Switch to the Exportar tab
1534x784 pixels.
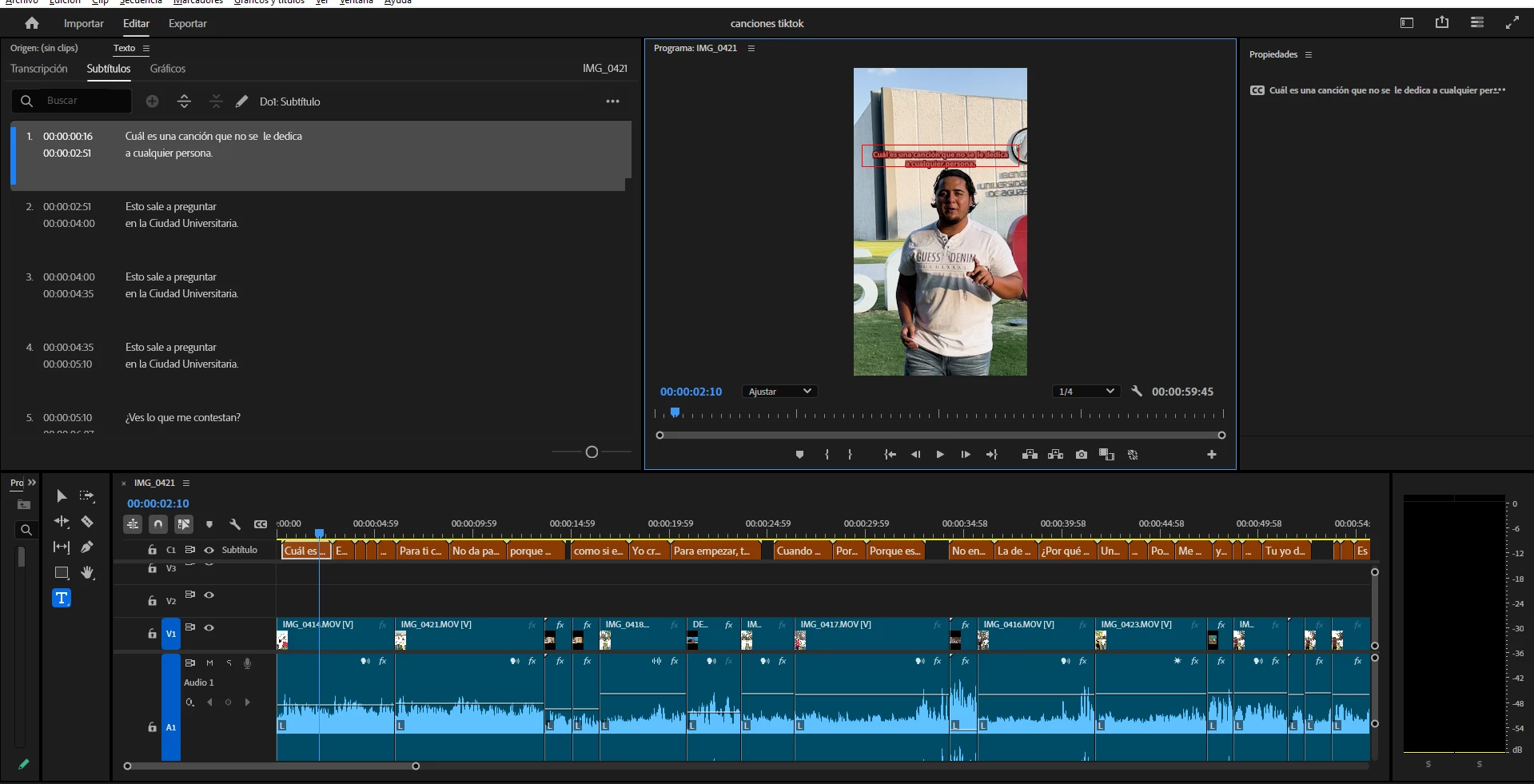188,23
